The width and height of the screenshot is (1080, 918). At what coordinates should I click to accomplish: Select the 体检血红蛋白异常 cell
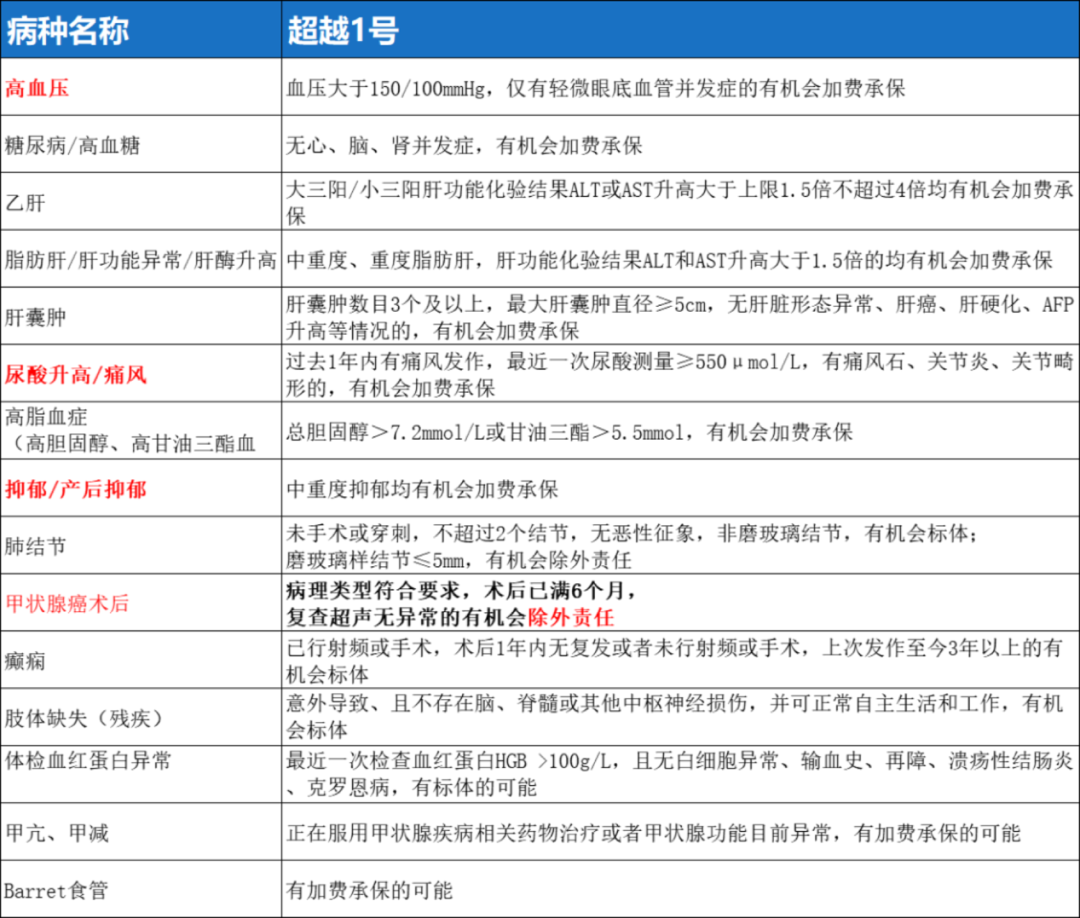[x=141, y=775]
